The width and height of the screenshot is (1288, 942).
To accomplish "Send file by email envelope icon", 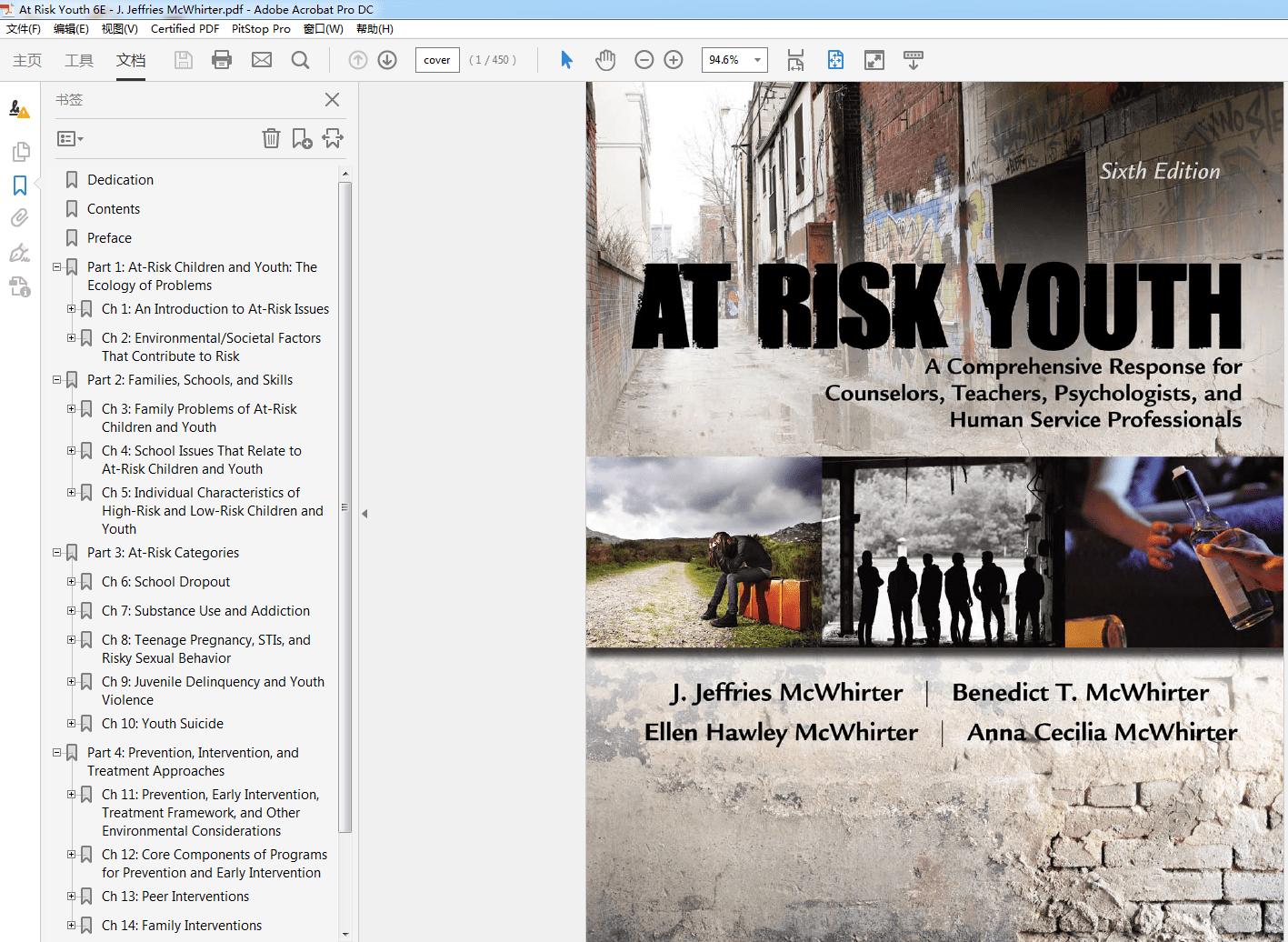I will [262, 60].
